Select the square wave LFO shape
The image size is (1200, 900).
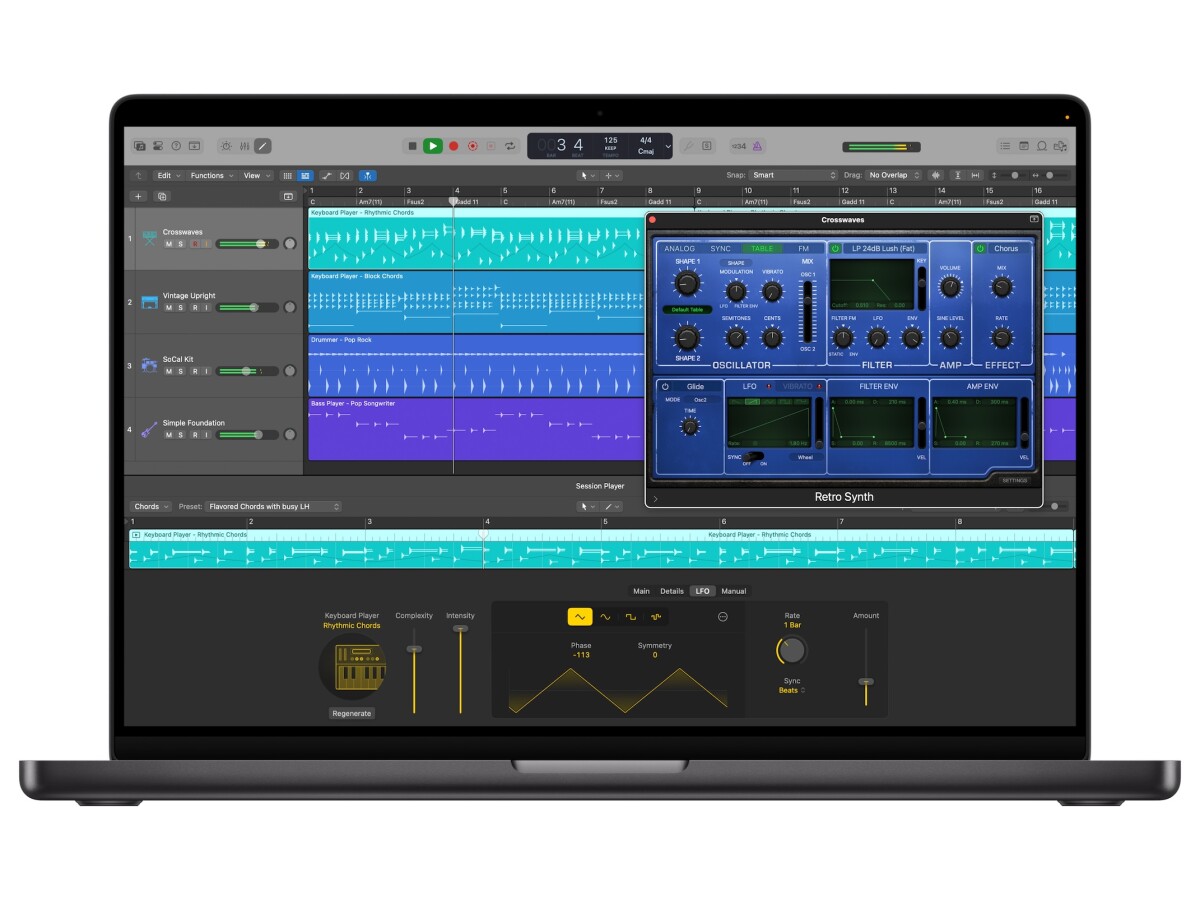pyautogui.click(x=630, y=617)
